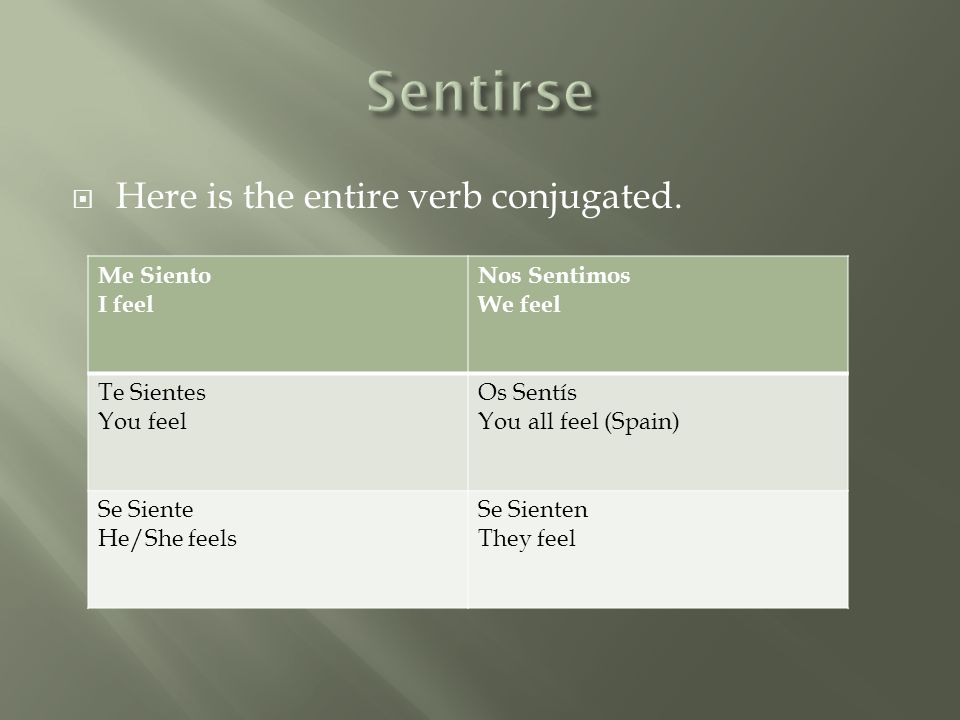Select the 'Nos Sentimos' header cell

coord(658,313)
